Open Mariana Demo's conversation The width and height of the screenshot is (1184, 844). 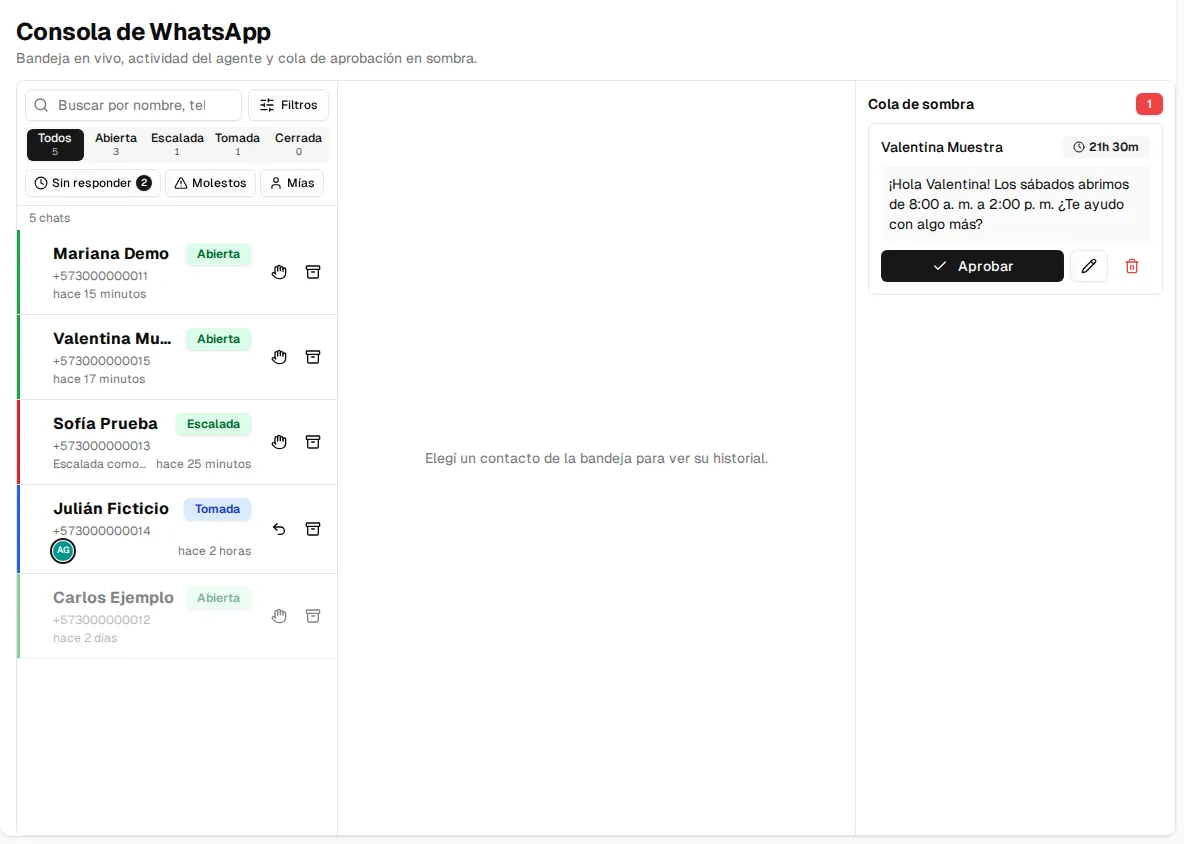pyautogui.click(x=177, y=273)
